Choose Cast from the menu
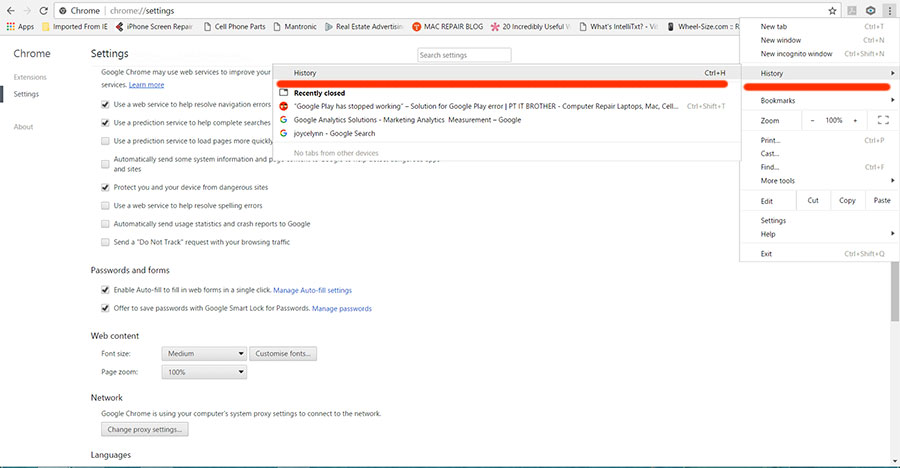The width and height of the screenshot is (900, 468). (x=820, y=153)
